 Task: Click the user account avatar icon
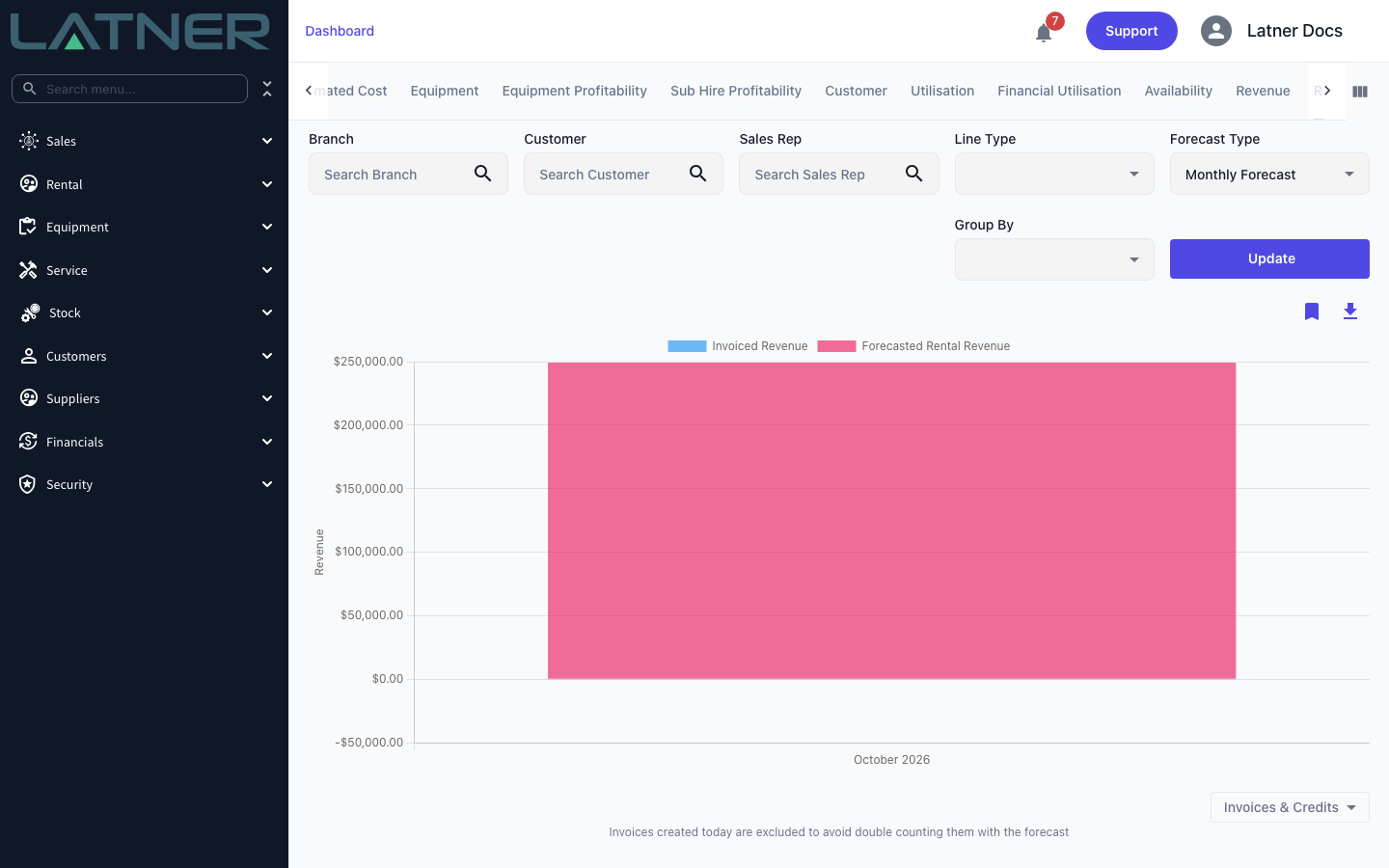(1216, 31)
